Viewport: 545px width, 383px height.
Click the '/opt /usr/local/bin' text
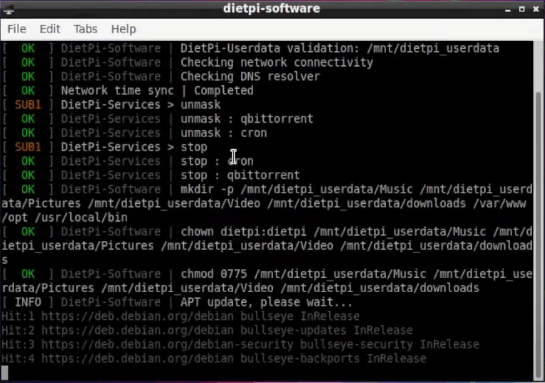click(x=65, y=218)
